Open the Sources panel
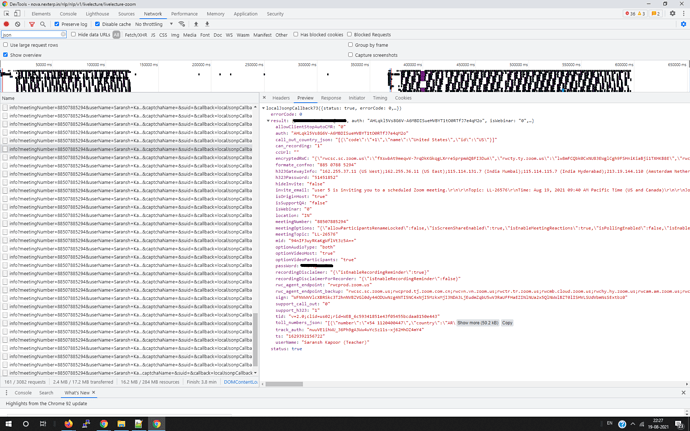This screenshot has width=690, height=431. point(126,14)
